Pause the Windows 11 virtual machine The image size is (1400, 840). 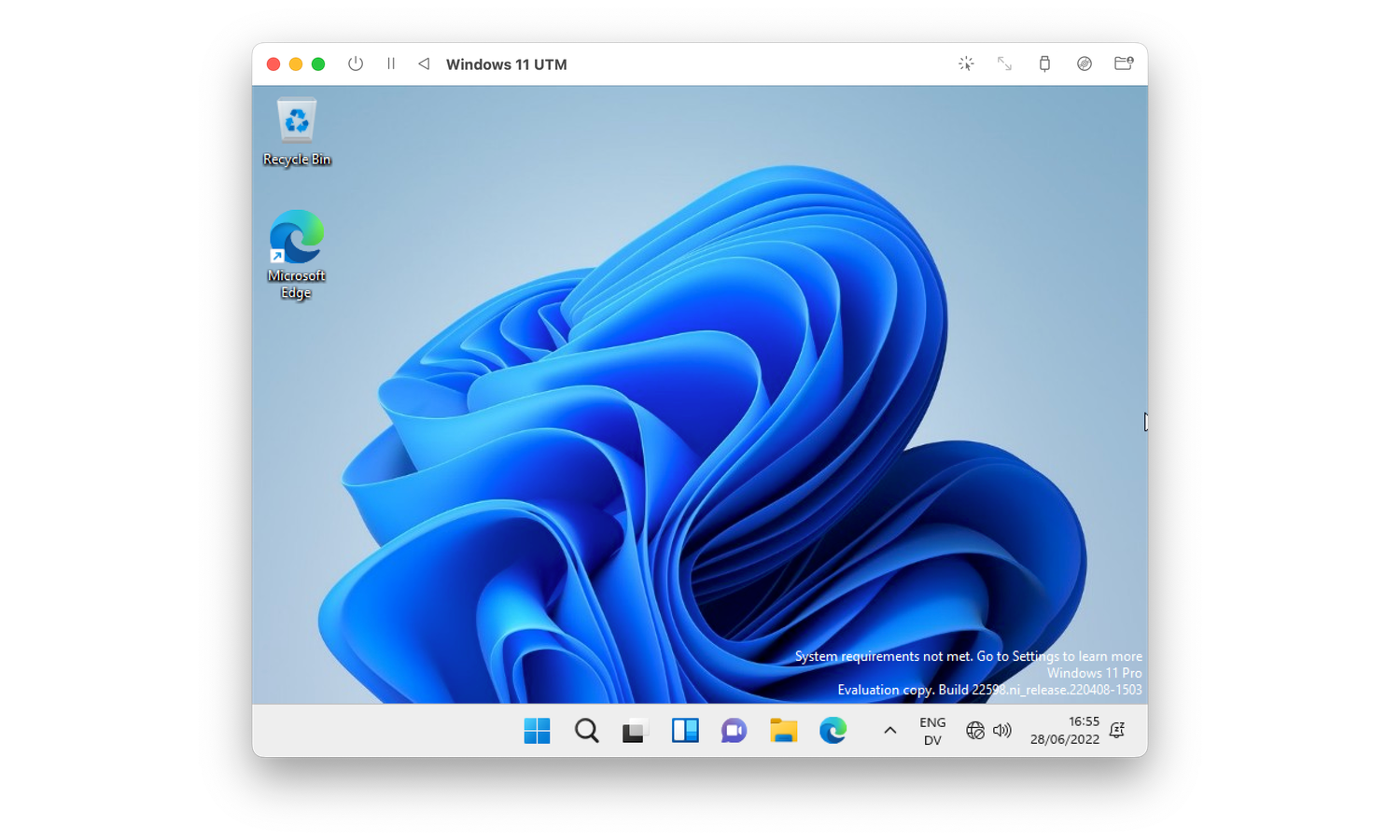click(391, 64)
